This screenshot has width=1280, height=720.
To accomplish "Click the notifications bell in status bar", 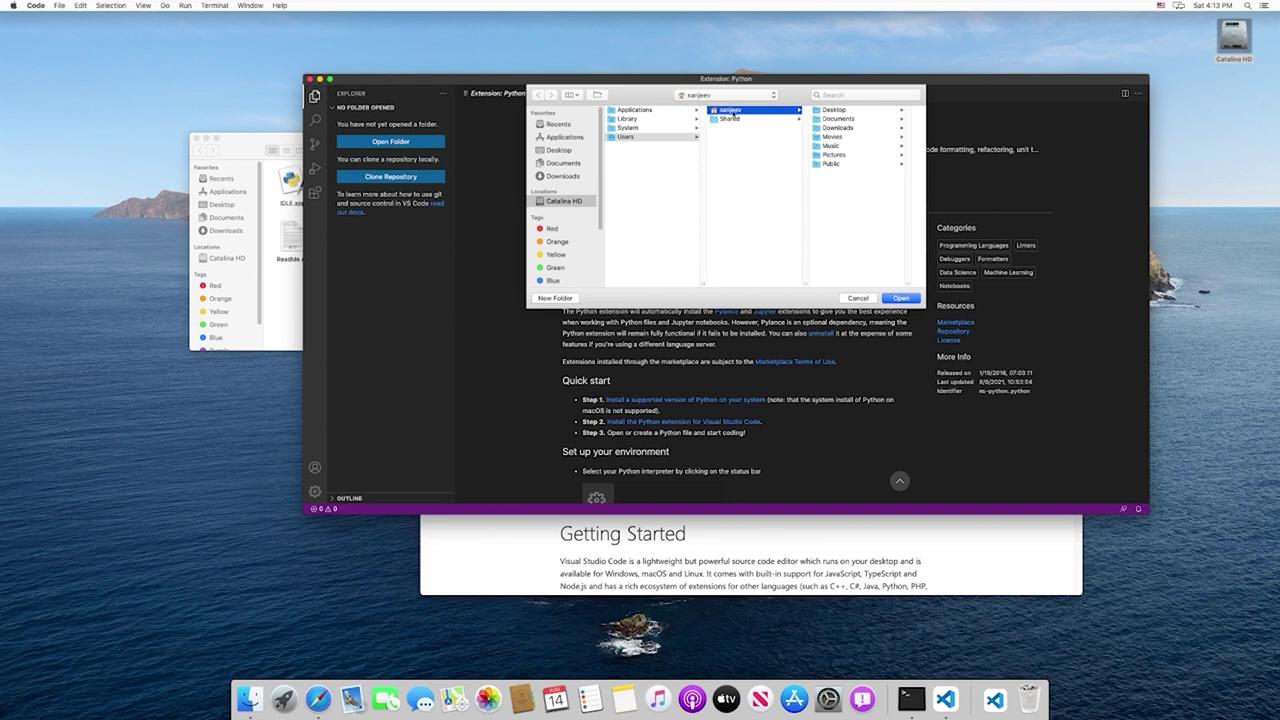I will [1138, 509].
